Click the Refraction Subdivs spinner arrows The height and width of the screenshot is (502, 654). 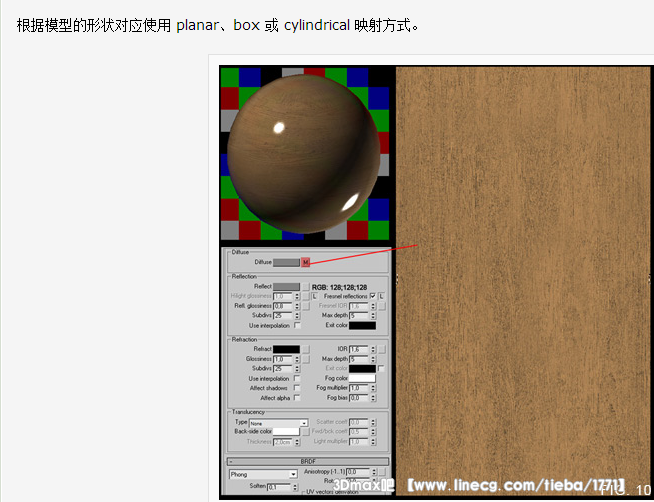[297, 369]
